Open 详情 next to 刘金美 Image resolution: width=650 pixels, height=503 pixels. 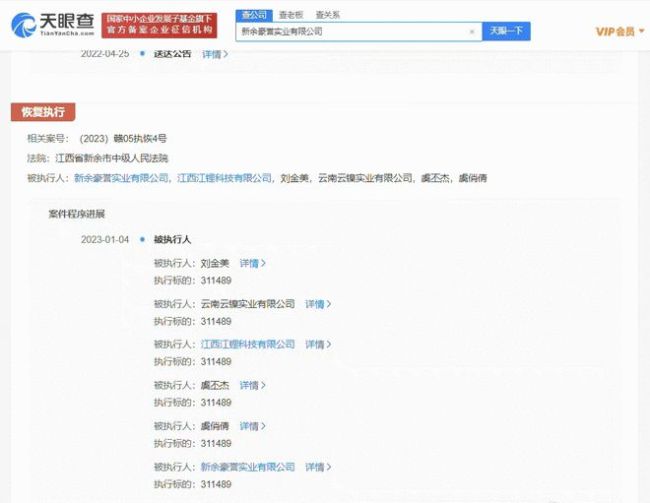click(252, 263)
